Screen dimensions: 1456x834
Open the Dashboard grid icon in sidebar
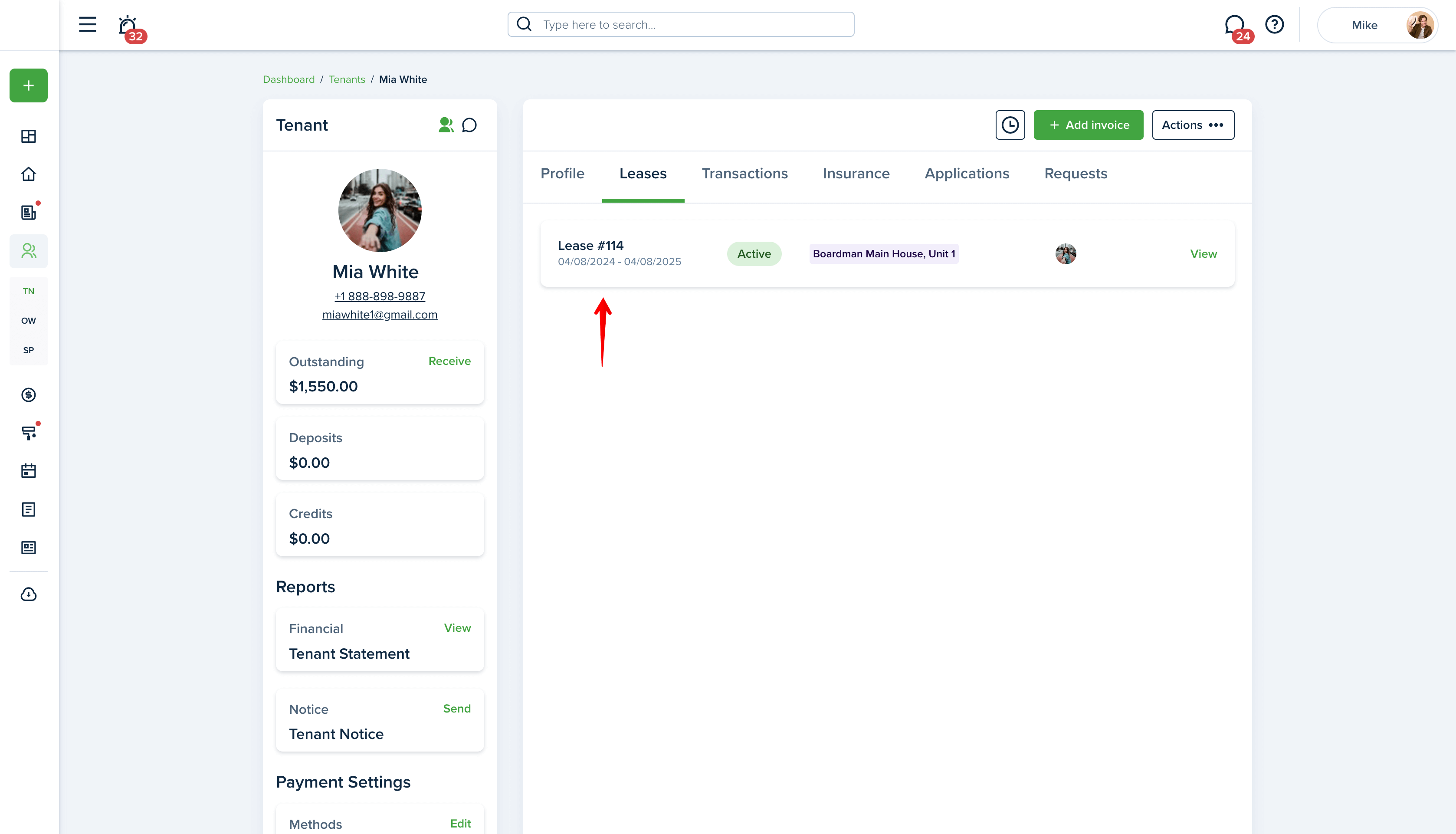[29, 136]
